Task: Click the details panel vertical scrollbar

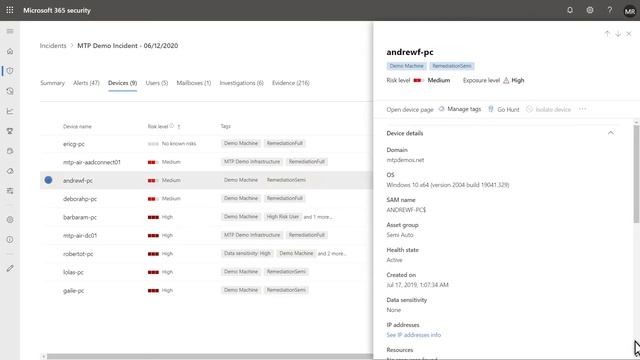Action: pos(636,174)
